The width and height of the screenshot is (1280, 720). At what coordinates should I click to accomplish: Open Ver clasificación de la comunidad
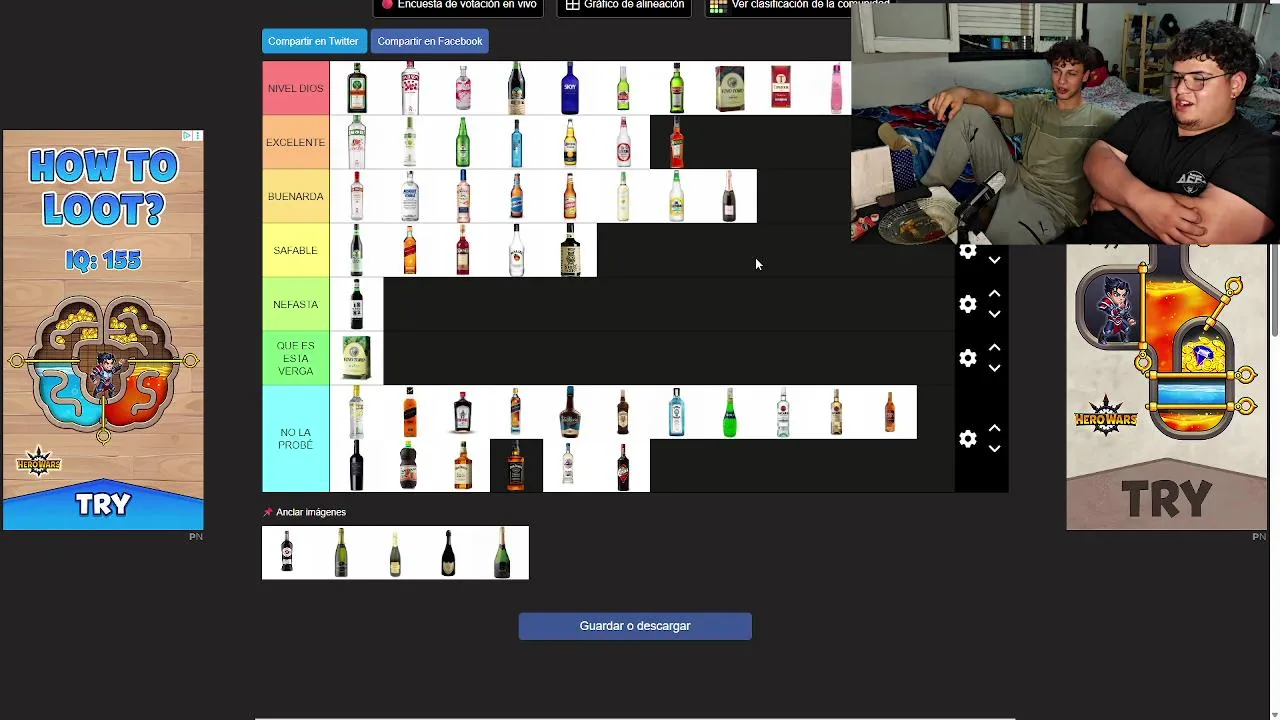pos(798,5)
